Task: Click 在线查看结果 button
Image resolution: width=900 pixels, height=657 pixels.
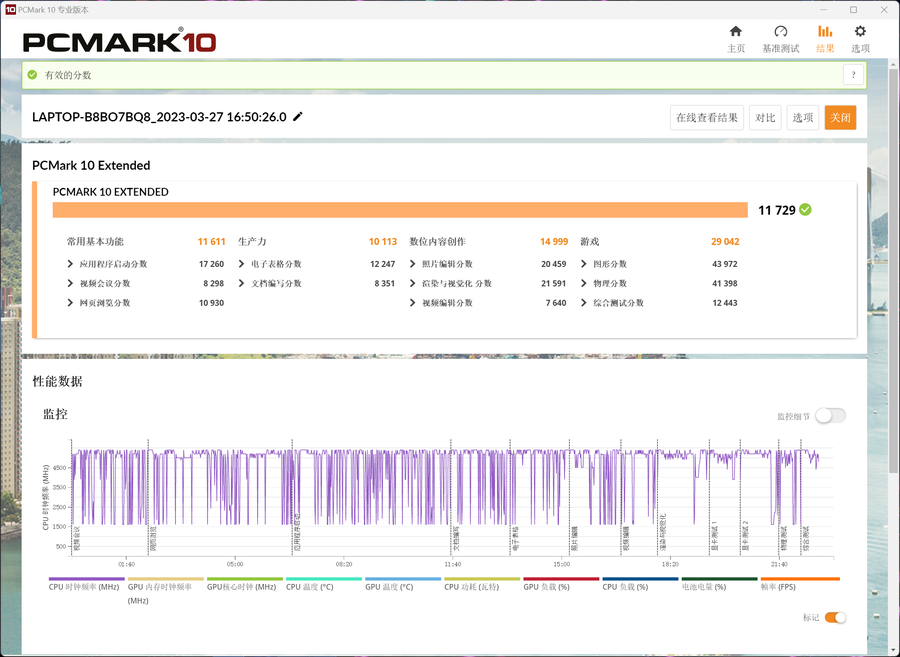Action: click(707, 118)
